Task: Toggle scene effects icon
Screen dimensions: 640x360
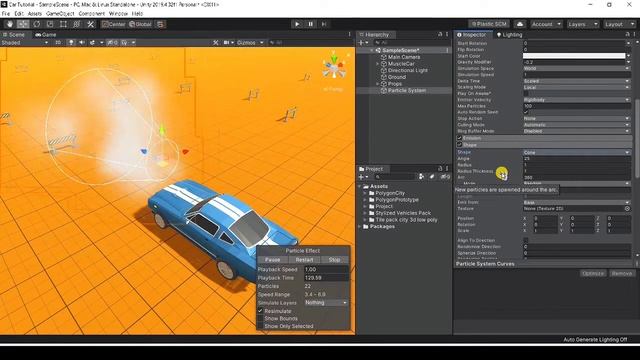Action: tap(92, 42)
